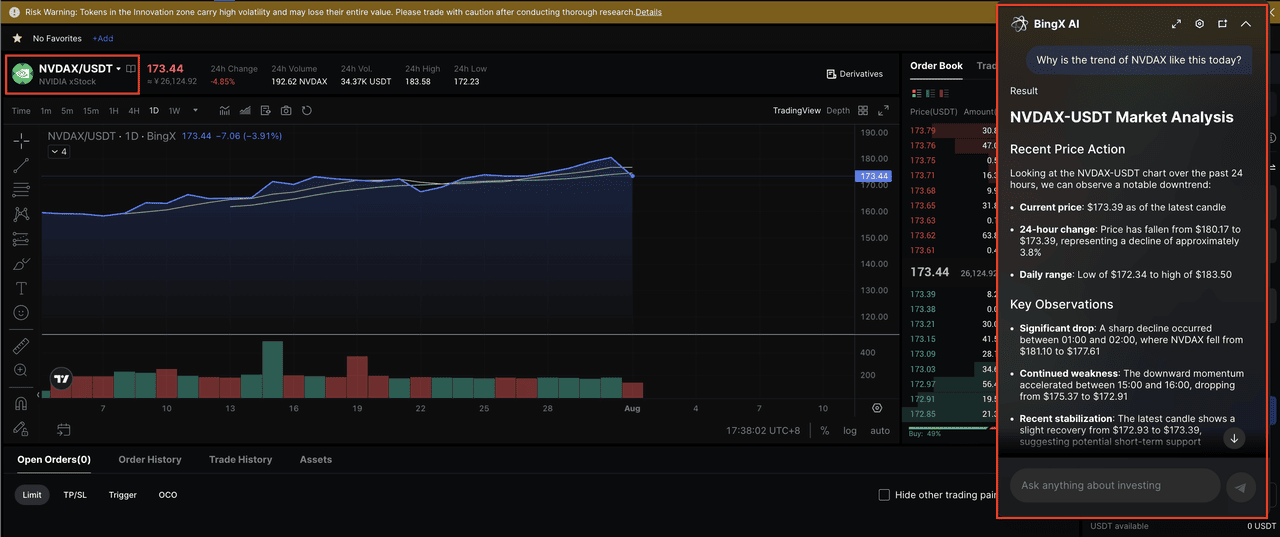This screenshot has width=1280, height=537.
Task: Send the BingX AI message
Action: (1240, 487)
